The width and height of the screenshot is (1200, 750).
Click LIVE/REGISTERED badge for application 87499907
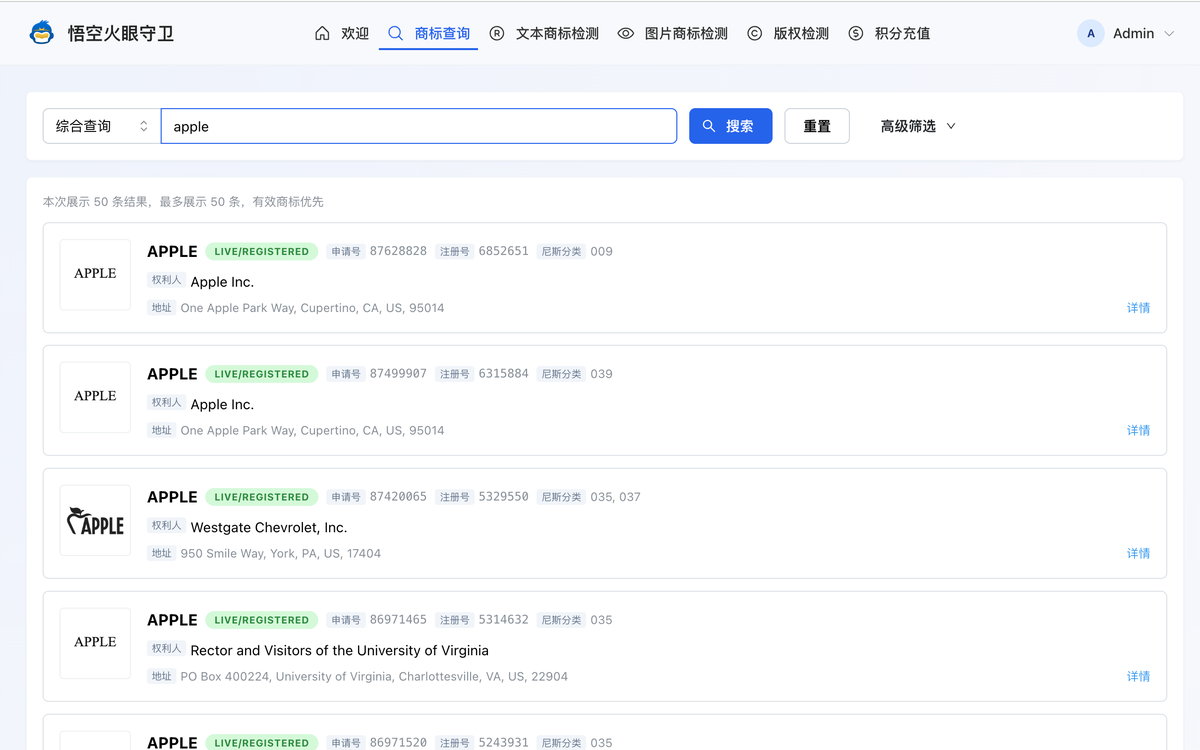point(262,374)
